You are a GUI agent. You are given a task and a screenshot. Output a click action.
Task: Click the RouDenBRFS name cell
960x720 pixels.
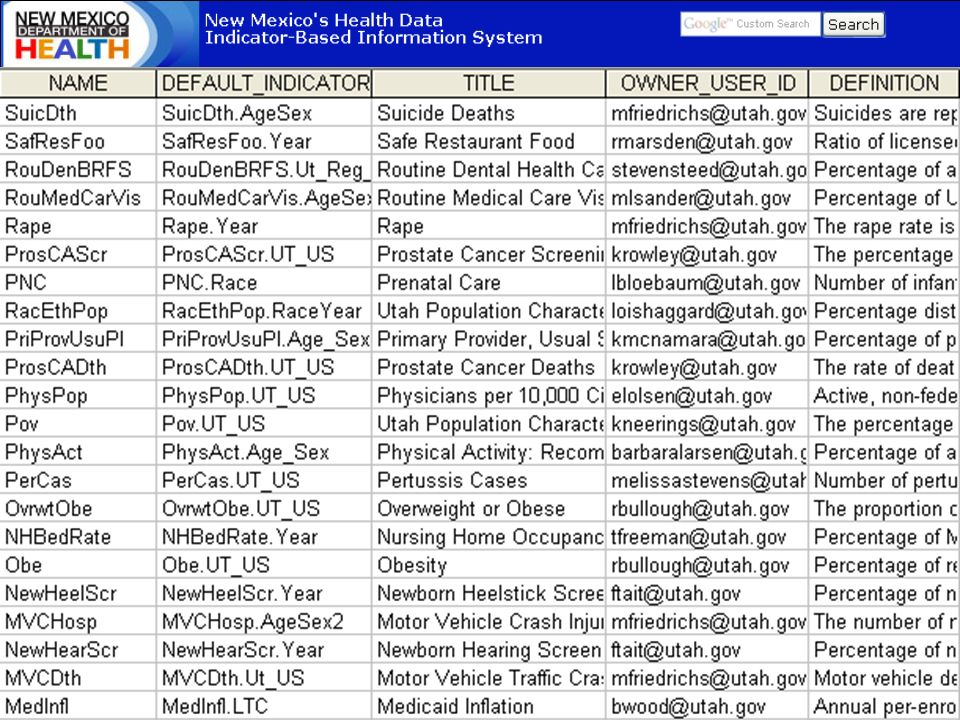78,170
